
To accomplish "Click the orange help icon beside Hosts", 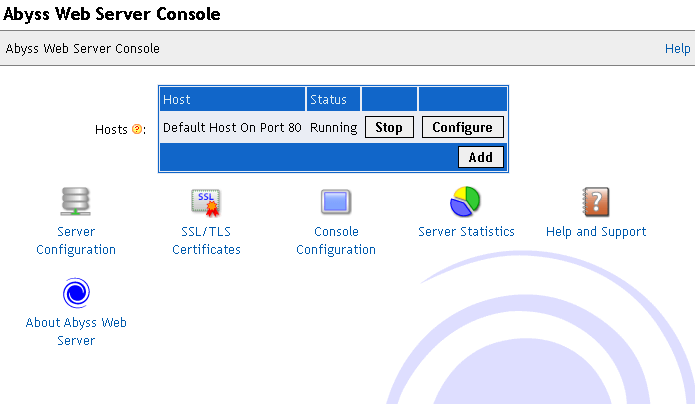I will (x=137, y=129).
